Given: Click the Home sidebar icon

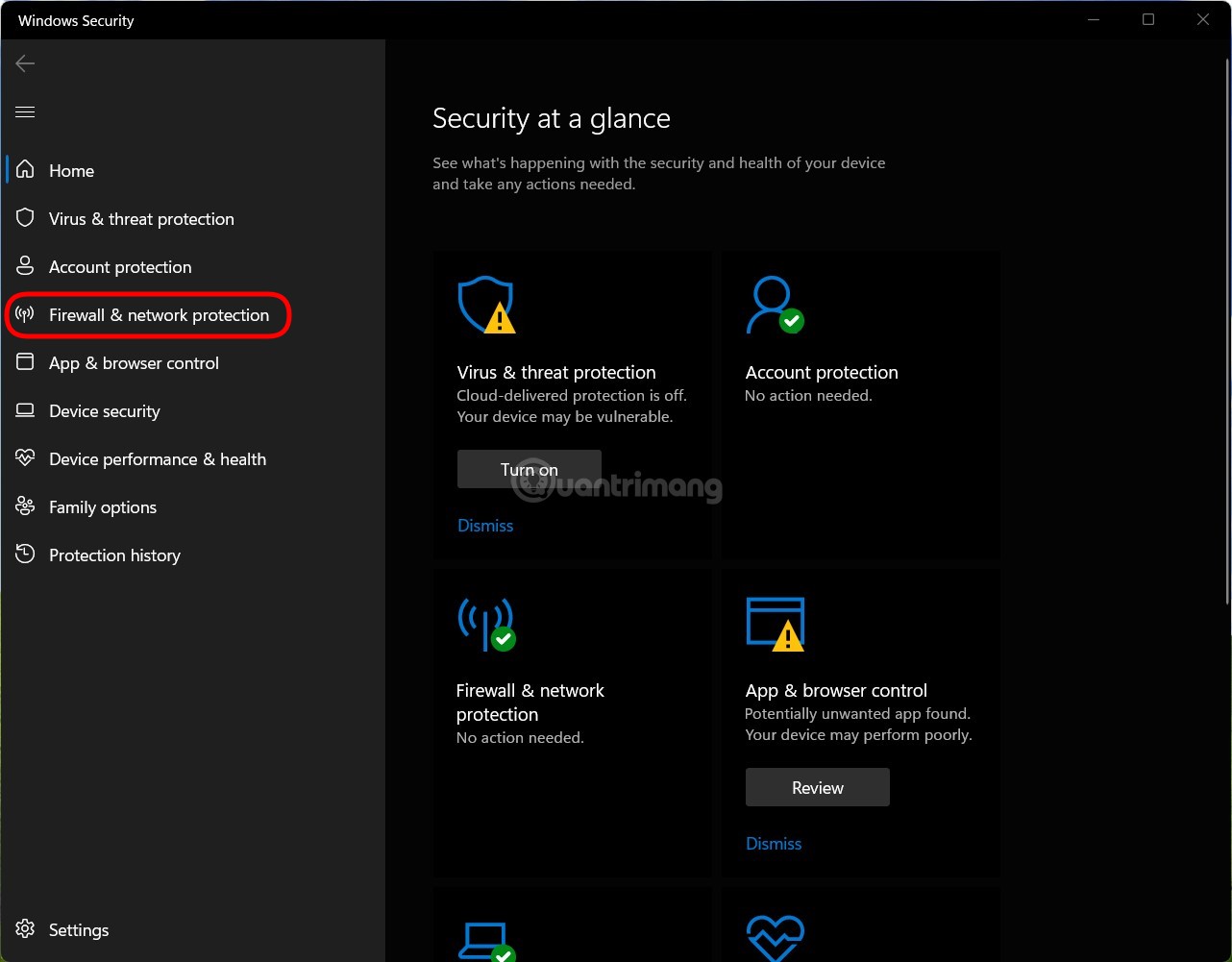Looking at the screenshot, I should (25, 170).
